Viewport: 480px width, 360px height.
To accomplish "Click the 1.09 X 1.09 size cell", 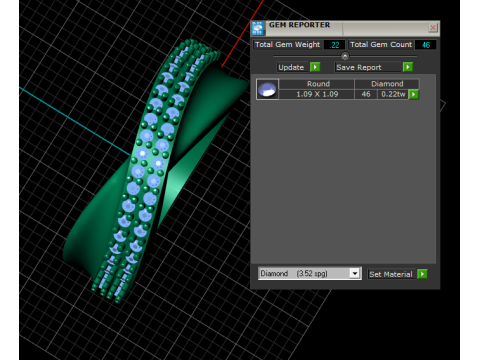I will 316,94.
